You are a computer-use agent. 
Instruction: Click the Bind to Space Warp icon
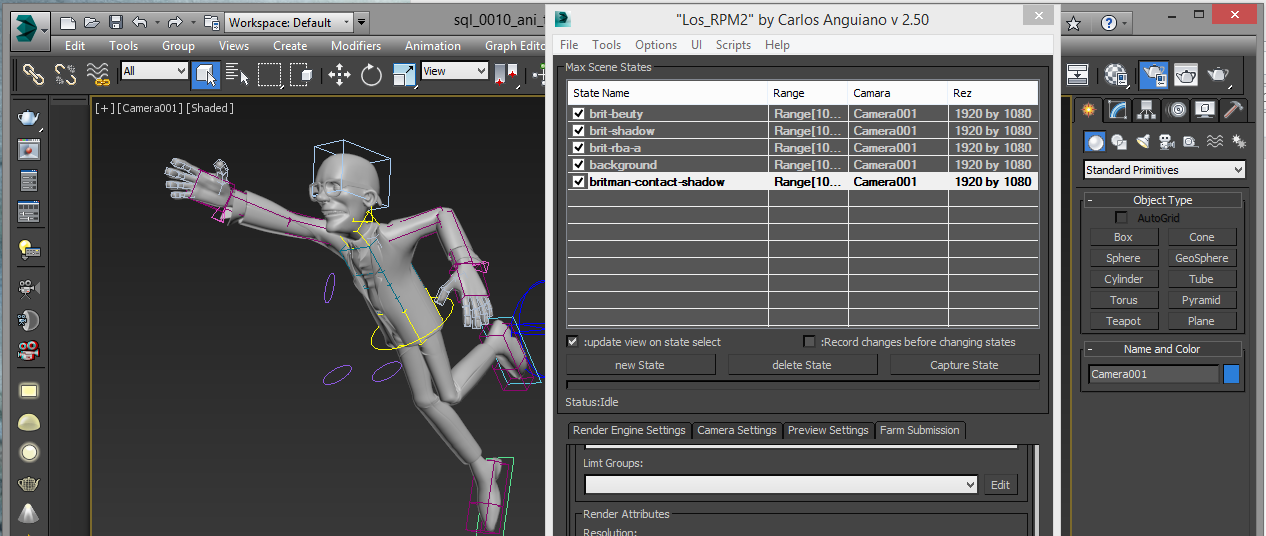(x=98, y=74)
